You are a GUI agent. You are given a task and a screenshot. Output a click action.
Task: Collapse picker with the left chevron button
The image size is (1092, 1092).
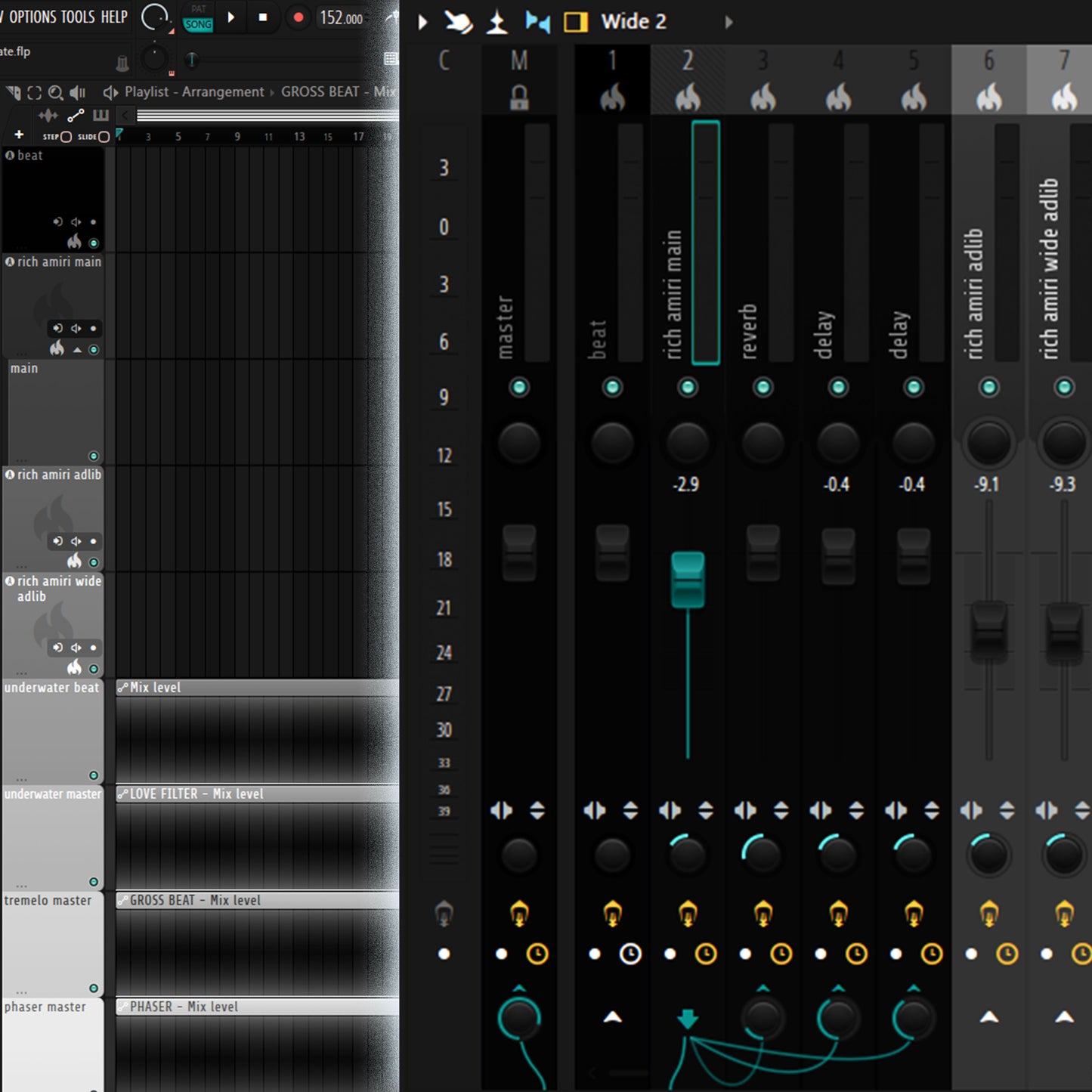[125, 116]
